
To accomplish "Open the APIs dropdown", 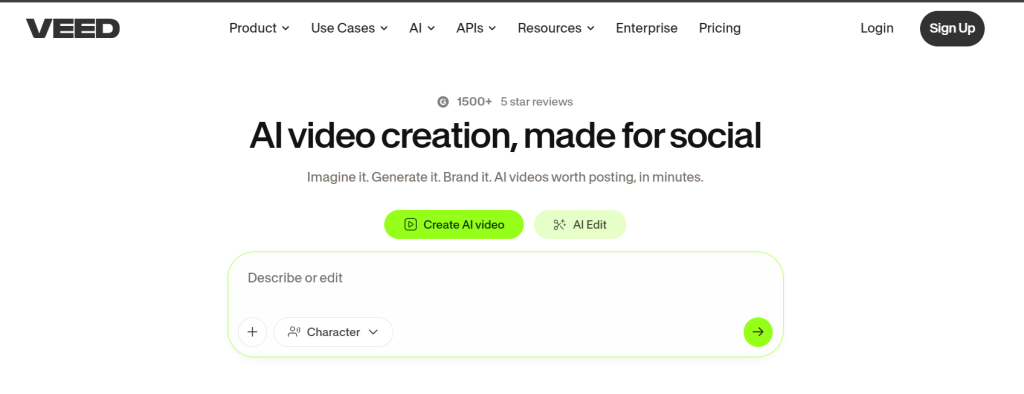I will [476, 28].
